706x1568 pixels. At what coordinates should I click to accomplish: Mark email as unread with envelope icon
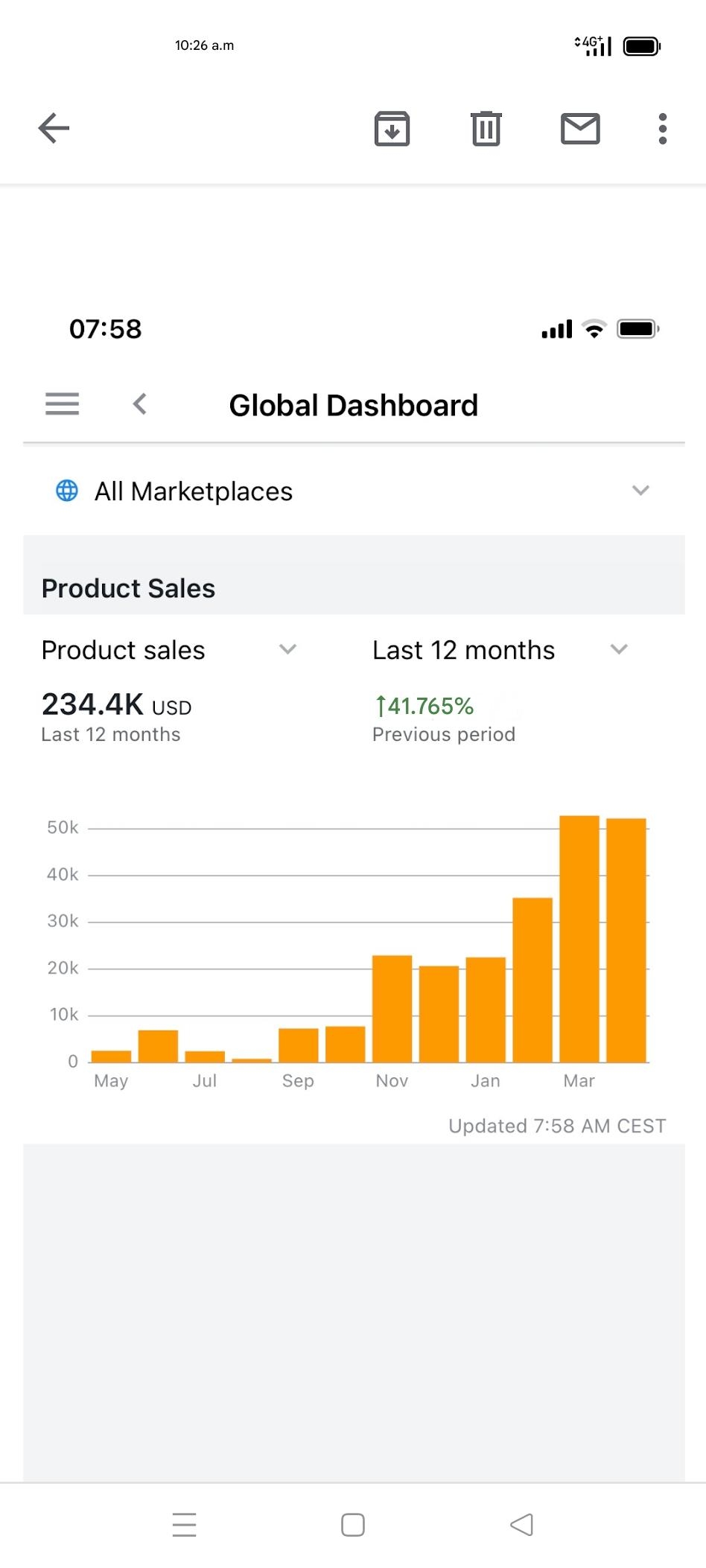(580, 128)
